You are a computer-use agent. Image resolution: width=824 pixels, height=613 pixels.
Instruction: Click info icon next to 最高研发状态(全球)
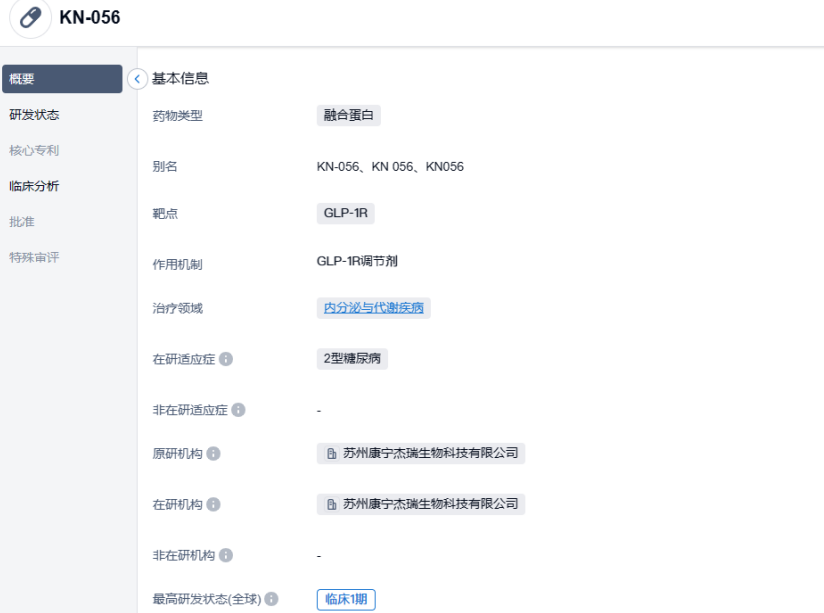click(x=271, y=600)
